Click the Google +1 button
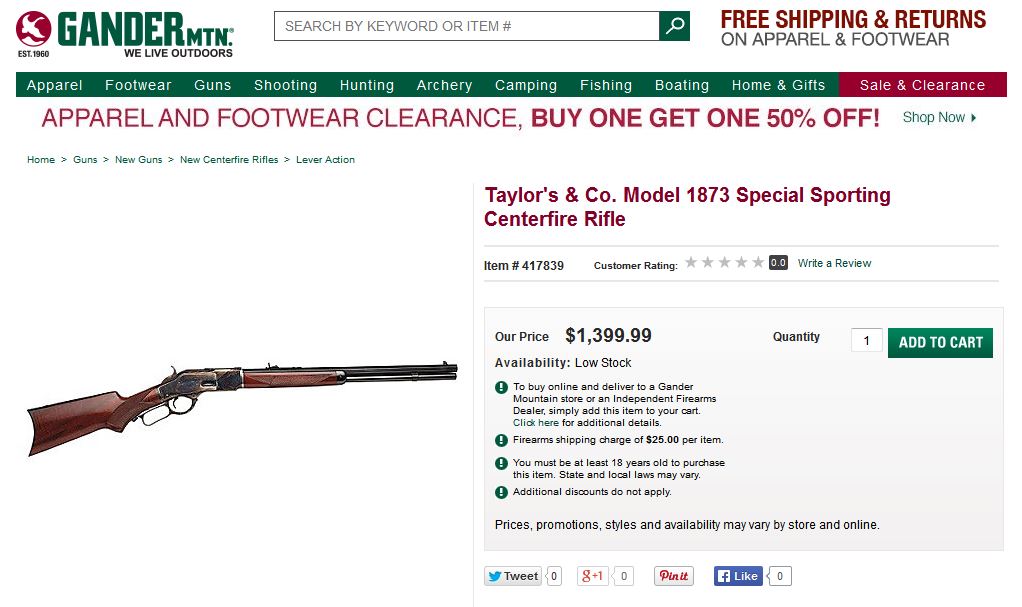The image size is (1022, 607). (592, 576)
